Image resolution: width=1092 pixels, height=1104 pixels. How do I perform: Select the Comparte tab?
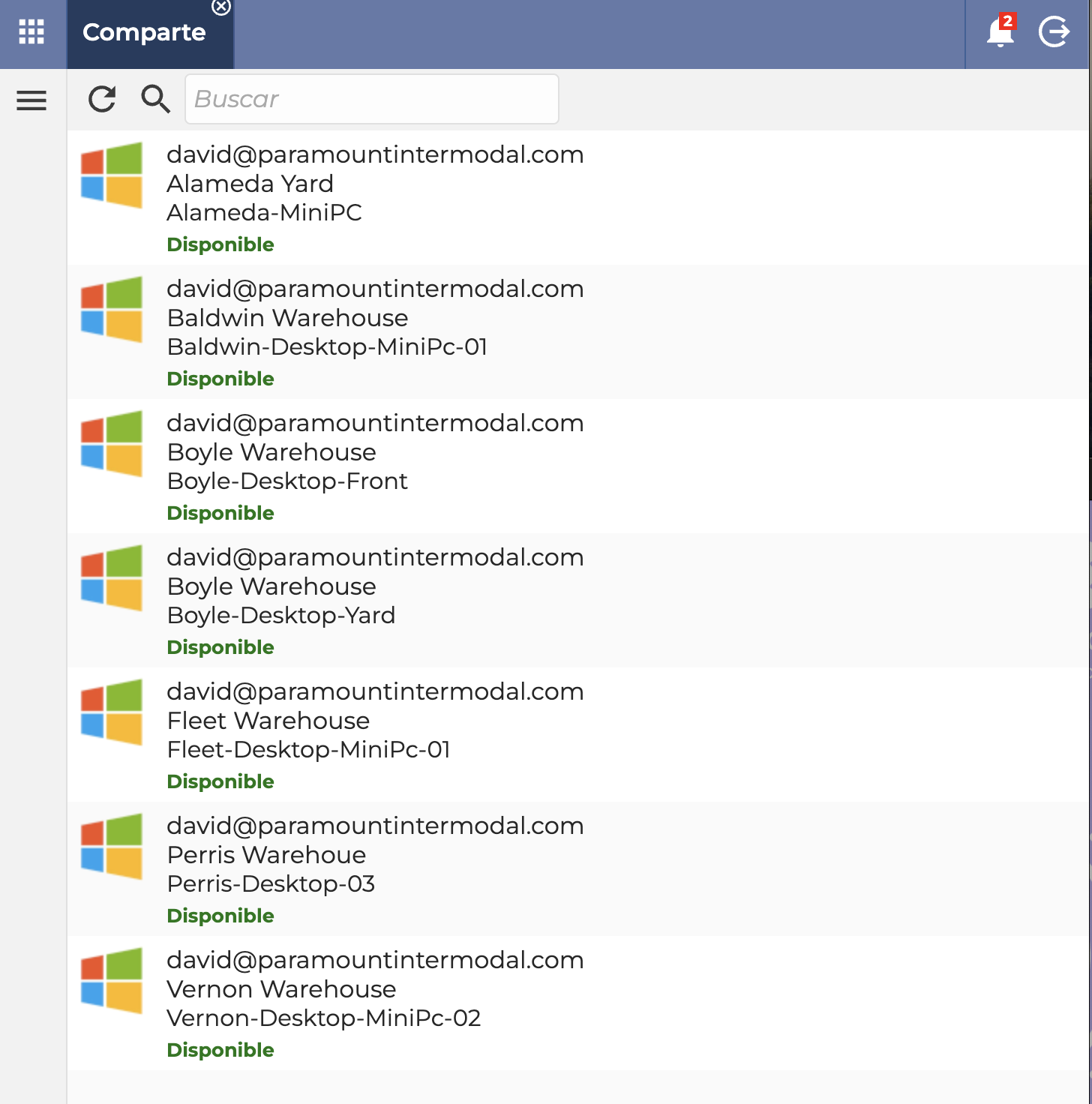coord(144,32)
